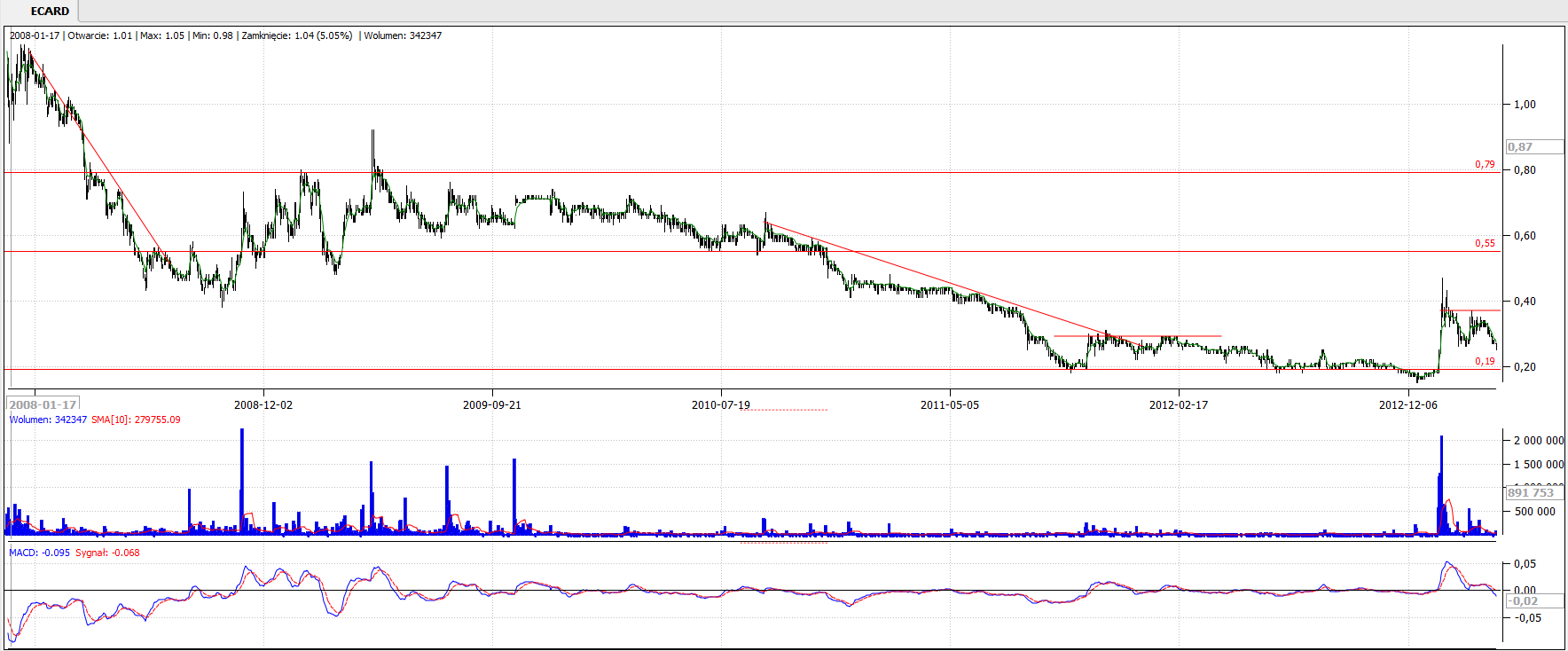The width and height of the screenshot is (1568, 651).
Task: Click the 2008-12-02 date axis label
Action: (263, 405)
